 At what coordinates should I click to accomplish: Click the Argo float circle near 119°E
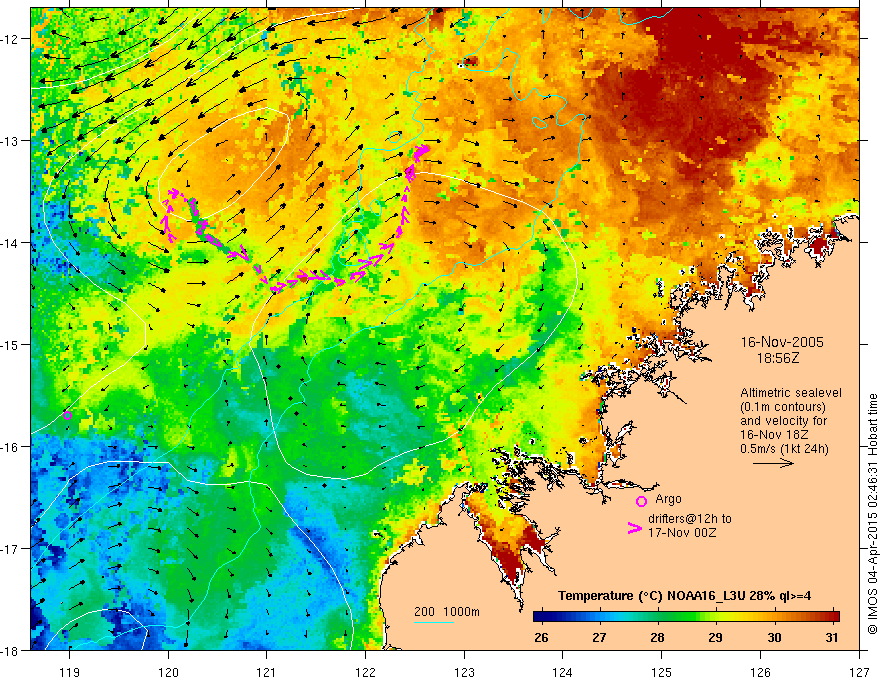tap(67, 415)
